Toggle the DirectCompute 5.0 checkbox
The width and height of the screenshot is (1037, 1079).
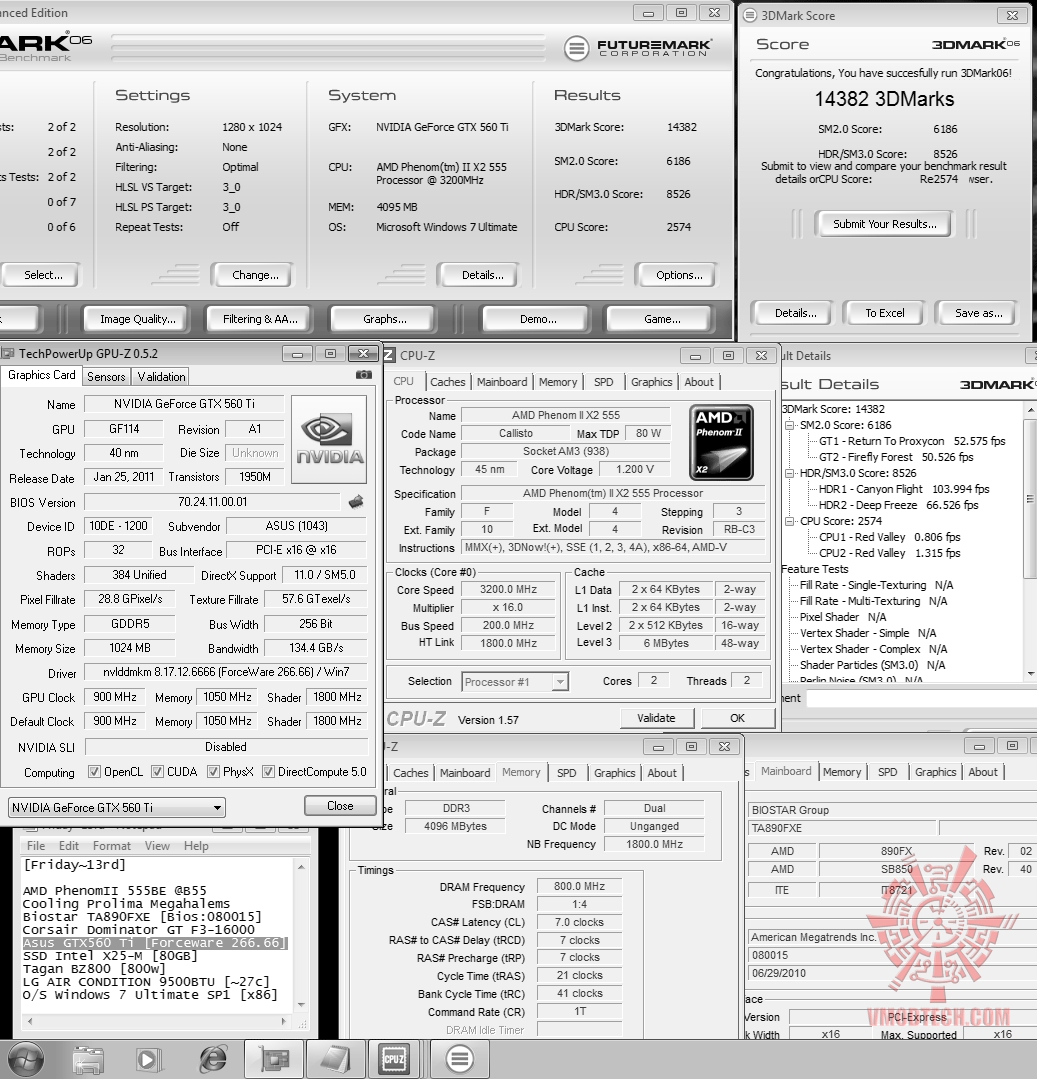click(268, 771)
